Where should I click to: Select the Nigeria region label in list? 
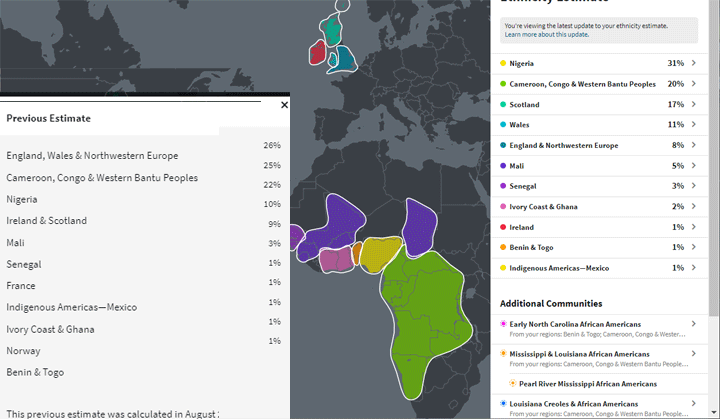(x=521, y=63)
